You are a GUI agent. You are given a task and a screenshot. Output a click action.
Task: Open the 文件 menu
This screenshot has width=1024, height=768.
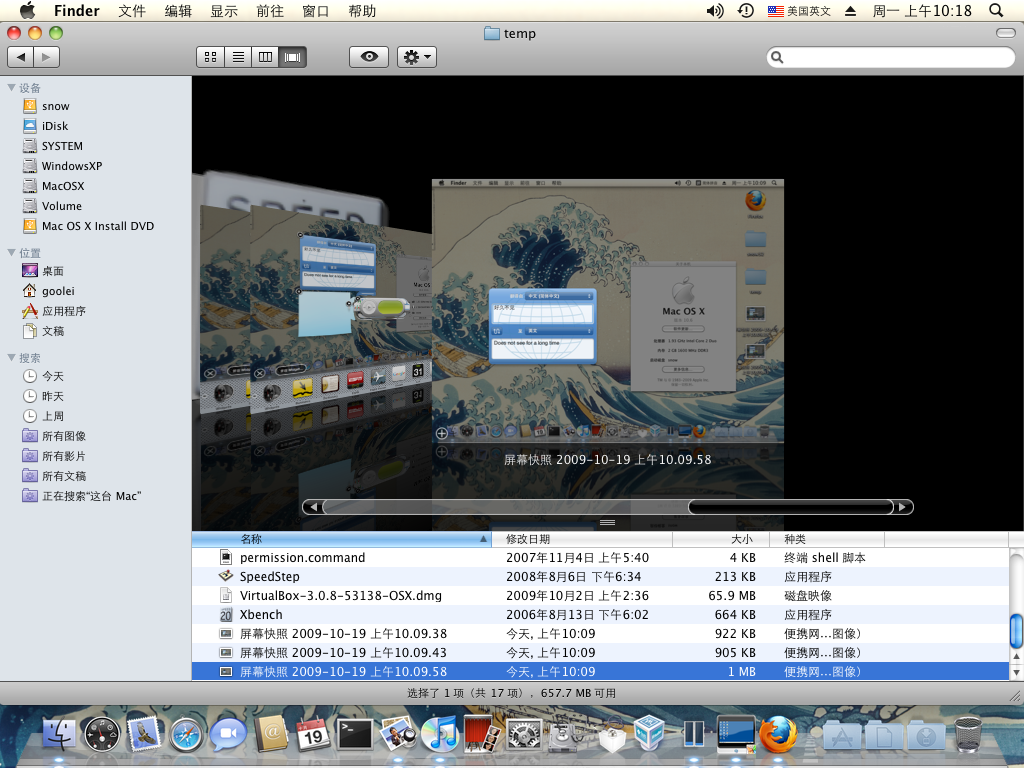pyautogui.click(x=132, y=10)
